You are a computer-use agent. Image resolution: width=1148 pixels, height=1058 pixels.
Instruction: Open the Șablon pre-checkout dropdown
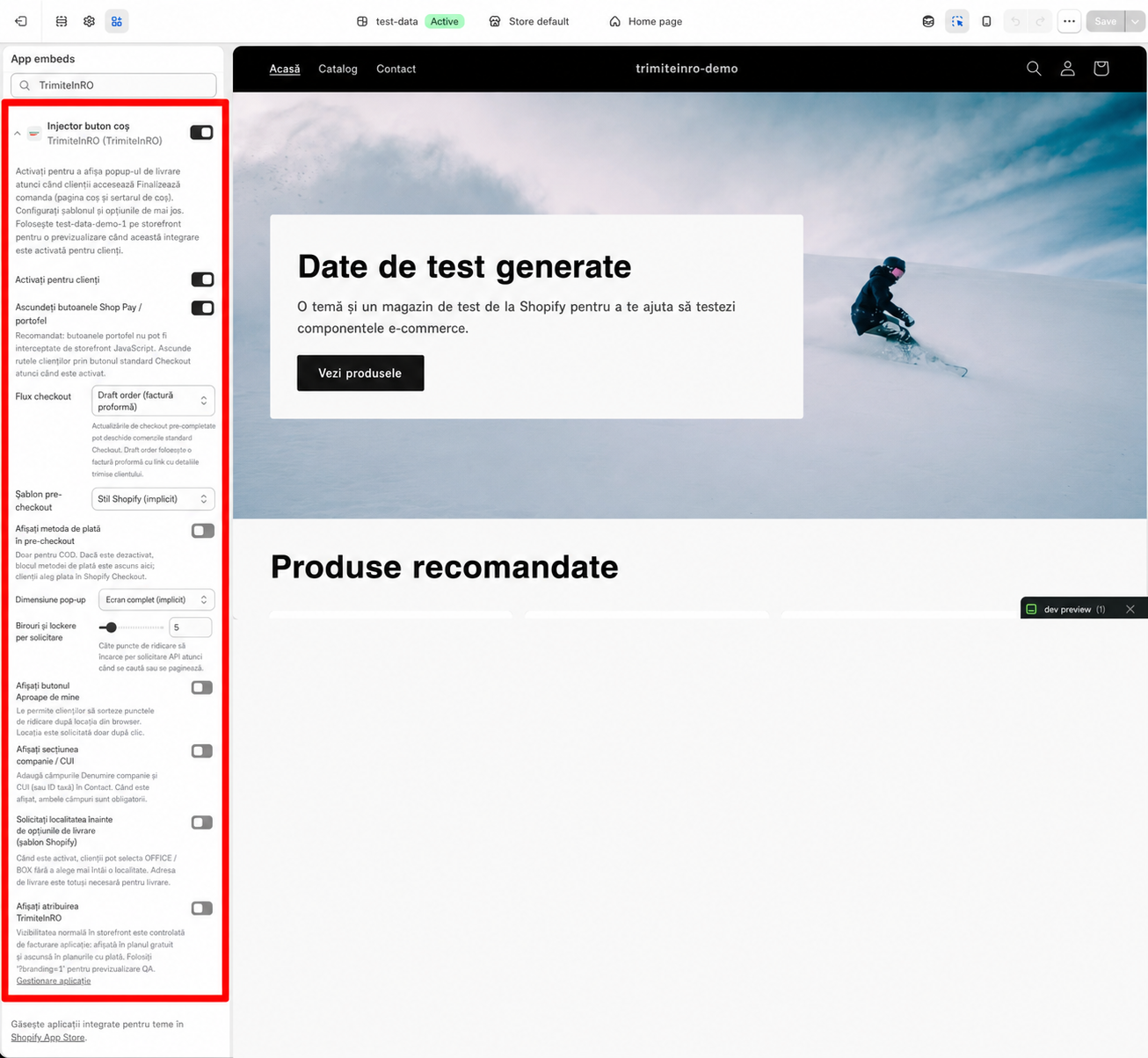153,499
